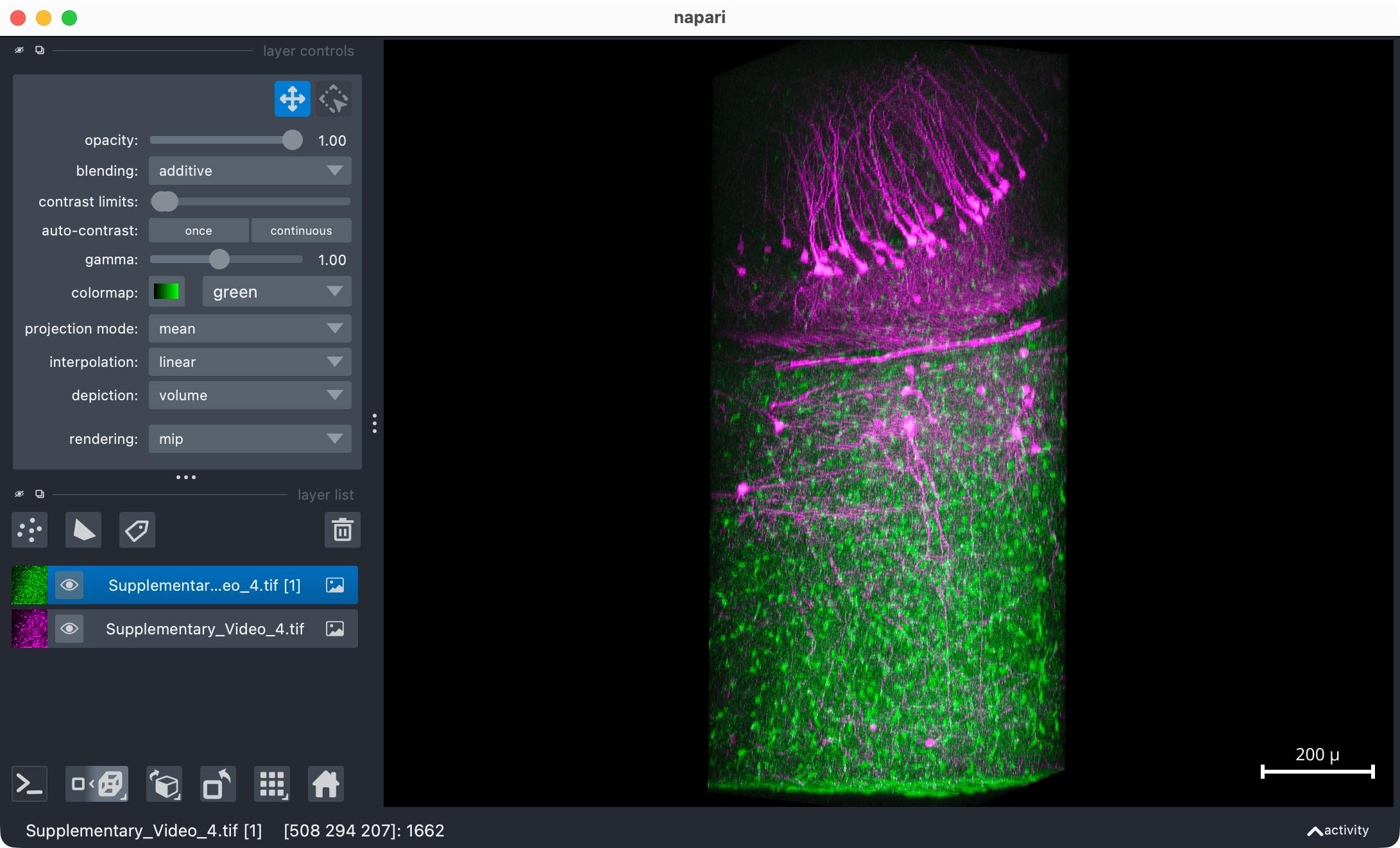Select green thumbnail of Supplementar...eo_4.tif [1]
Image resolution: width=1400 pixels, height=848 pixels.
[30, 585]
